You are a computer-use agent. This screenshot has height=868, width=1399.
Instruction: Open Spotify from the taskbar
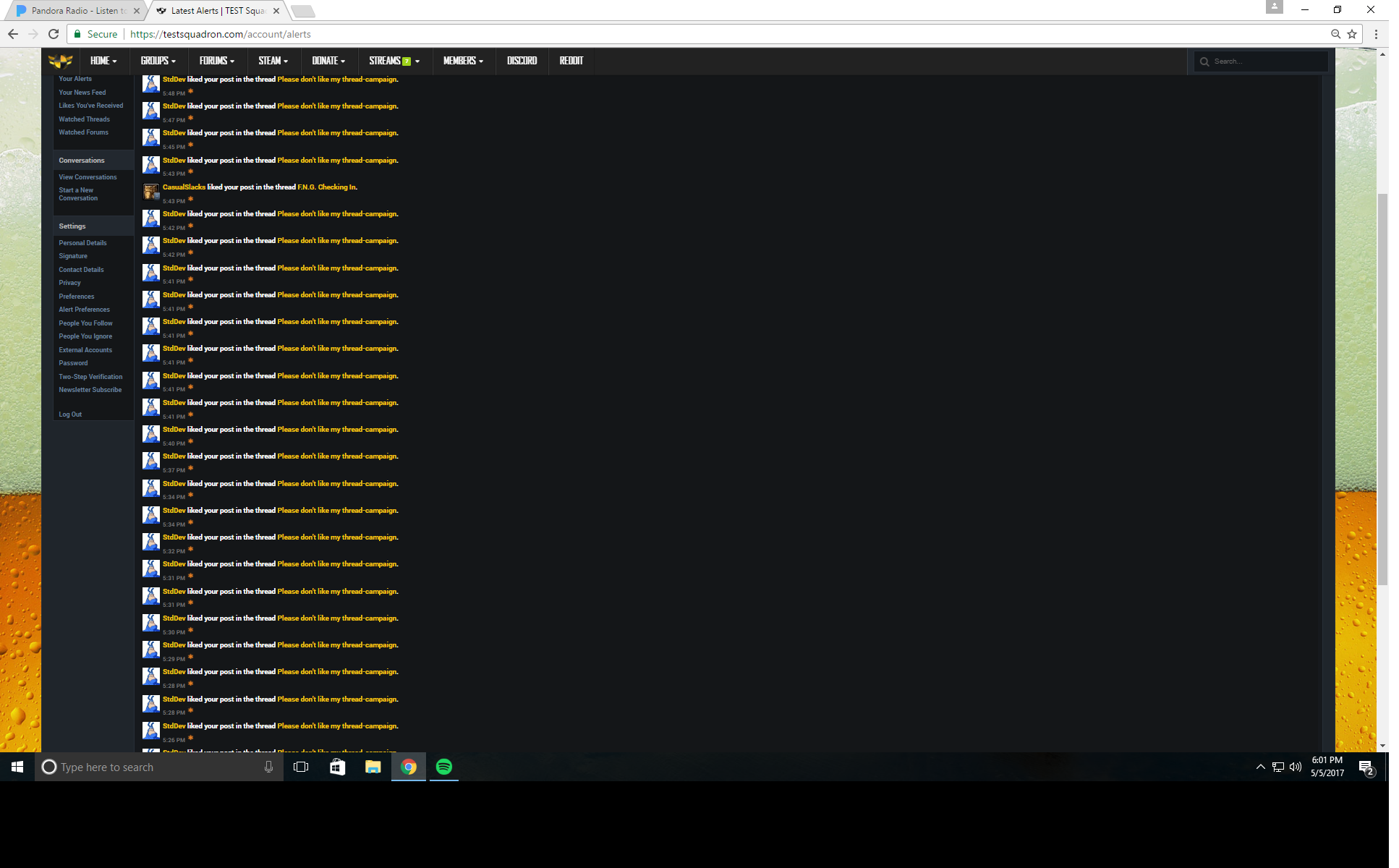pos(444,767)
